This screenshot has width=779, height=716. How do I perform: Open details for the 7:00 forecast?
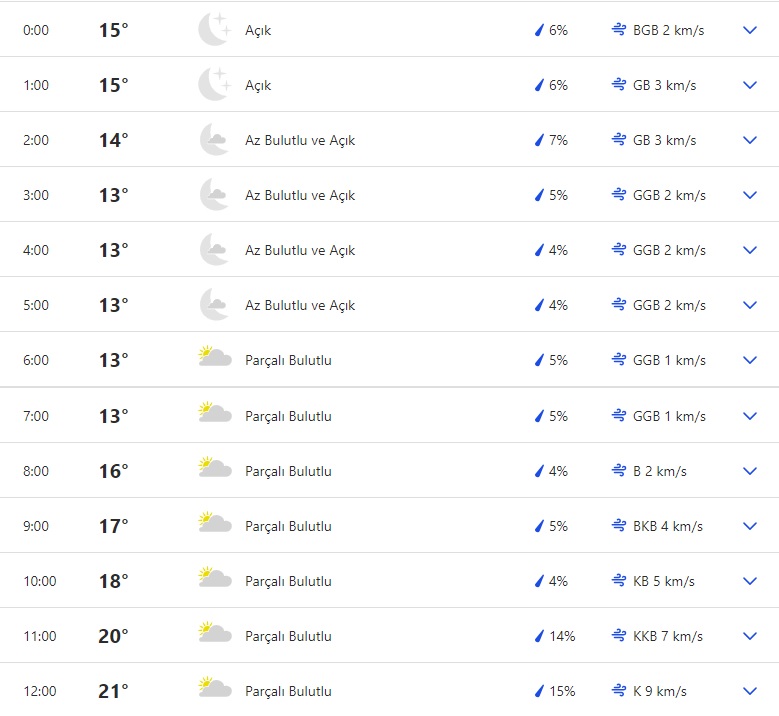pos(750,416)
